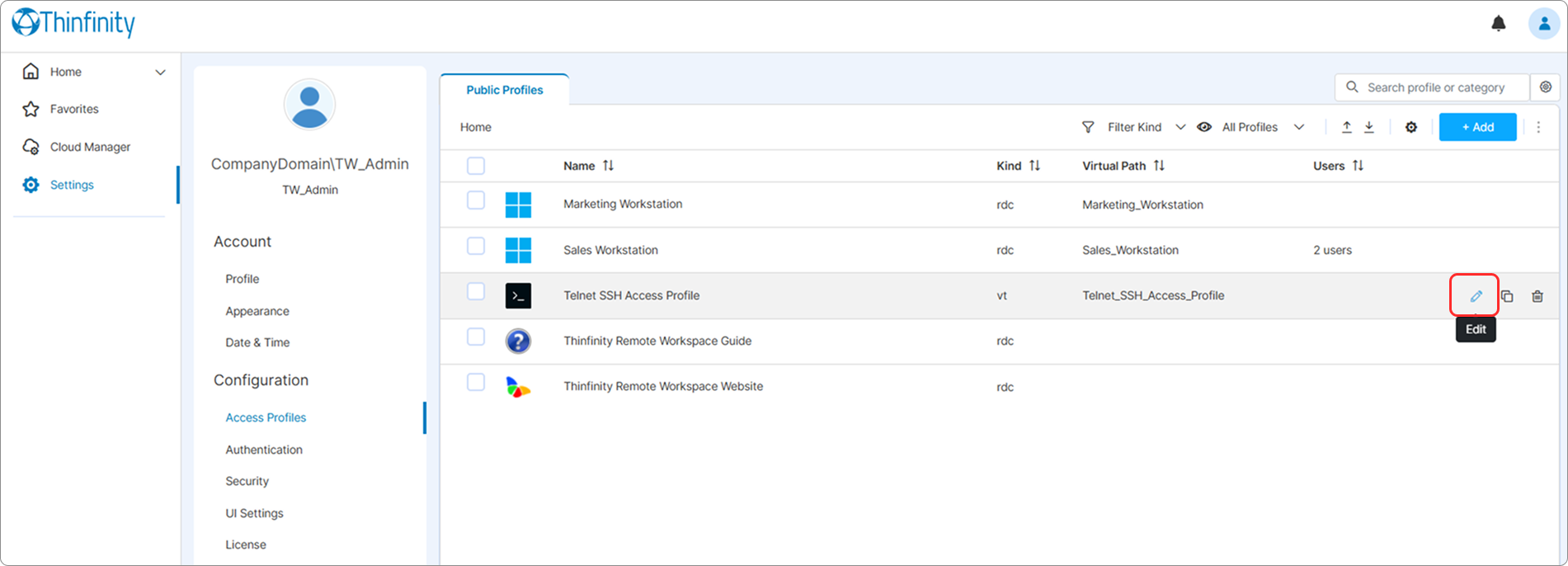Viewport: 1568px width, 566px height.
Task: Open the Authentication settings link
Action: [264, 450]
